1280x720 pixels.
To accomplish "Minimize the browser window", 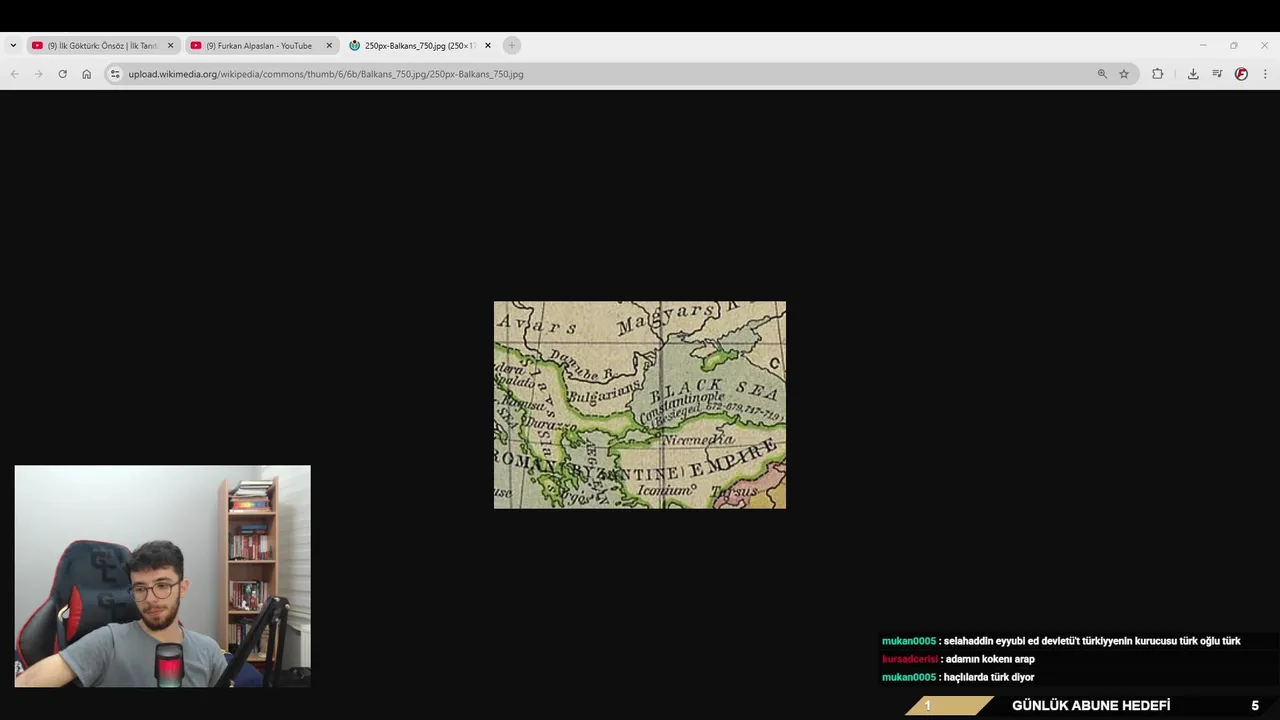I will [x=1203, y=45].
